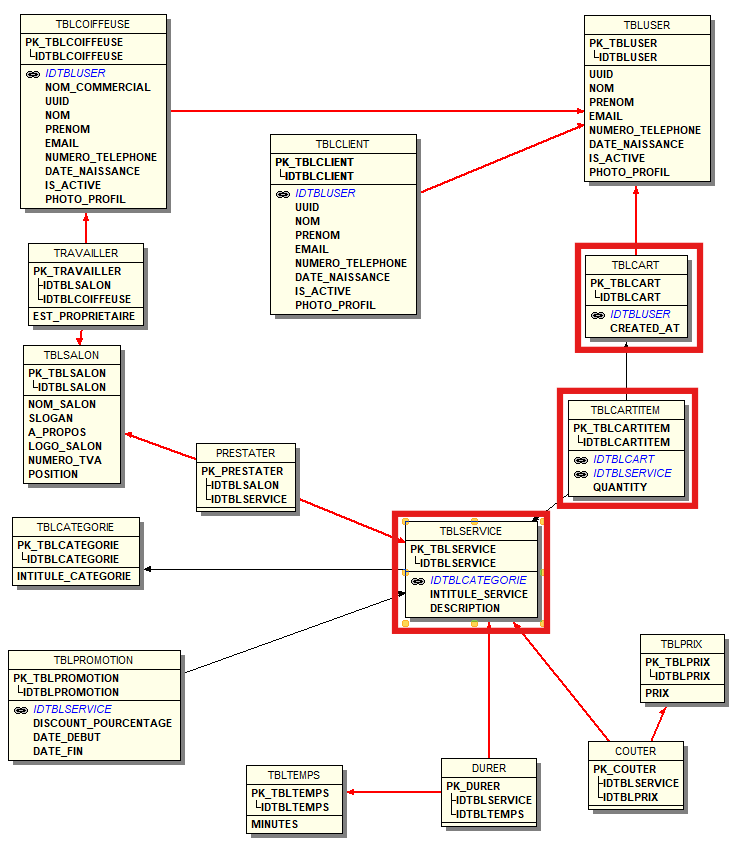This screenshot has width=733, height=842.
Task: Click the link icon next to IDTBLUSER in TBLCART
Action: pyautogui.click(x=598, y=315)
